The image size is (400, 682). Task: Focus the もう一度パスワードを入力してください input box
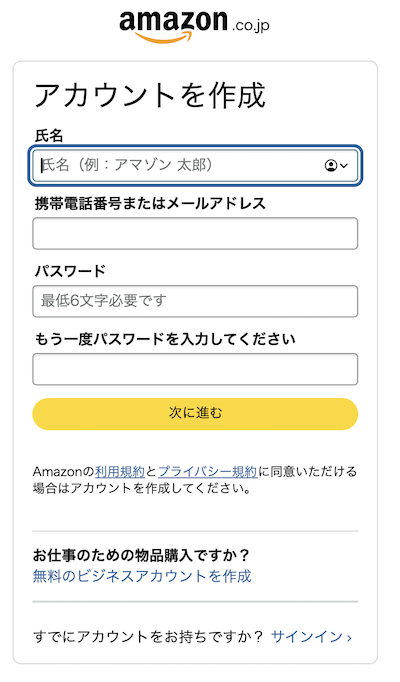pos(195,369)
